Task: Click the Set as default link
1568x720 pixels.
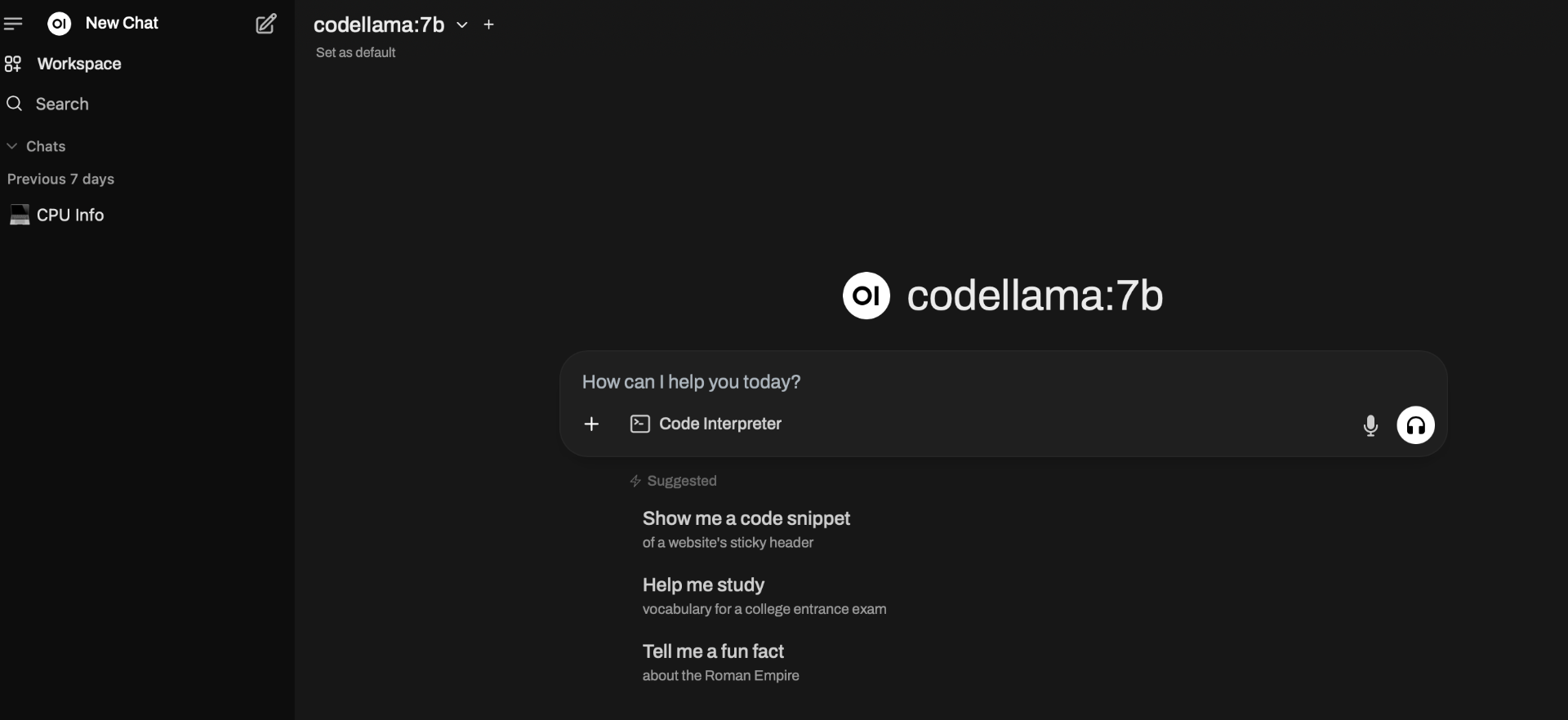Action: pyautogui.click(x=355, y=52)
